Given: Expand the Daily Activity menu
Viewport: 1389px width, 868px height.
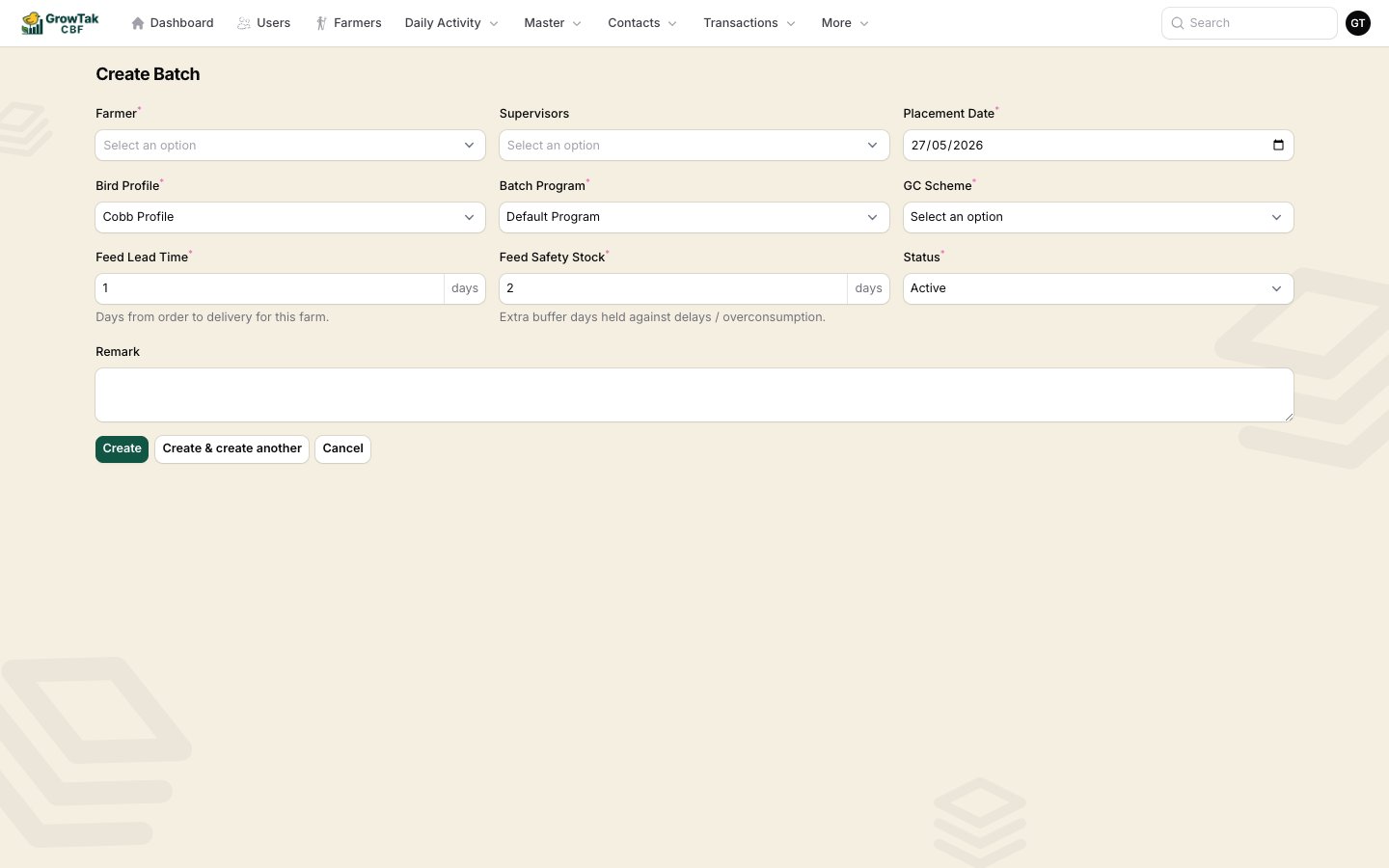Looking at the screenshot, I should coord(451,23).
